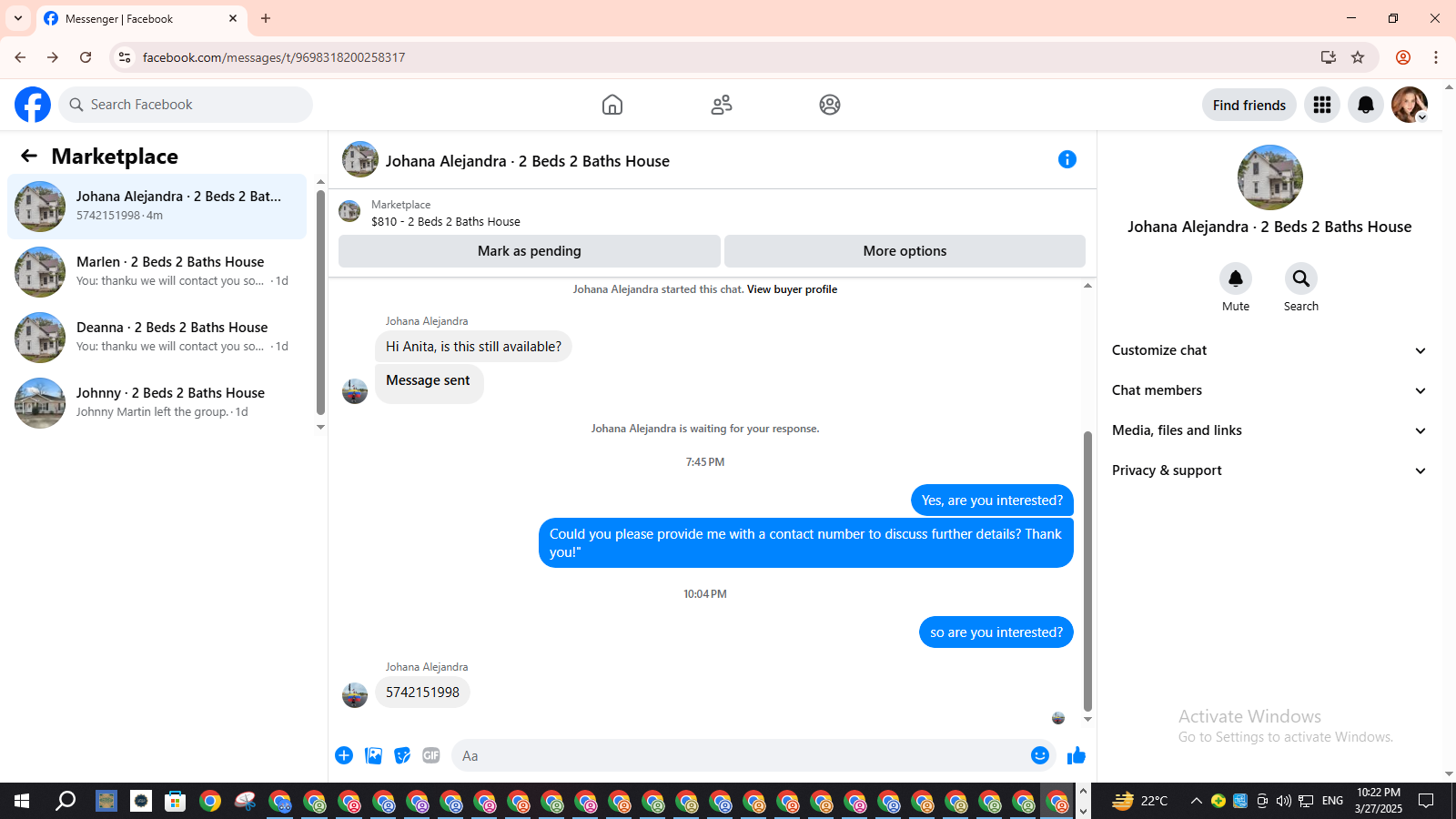Mute this conversation
1456x819 pixels.
(1236, 278)
